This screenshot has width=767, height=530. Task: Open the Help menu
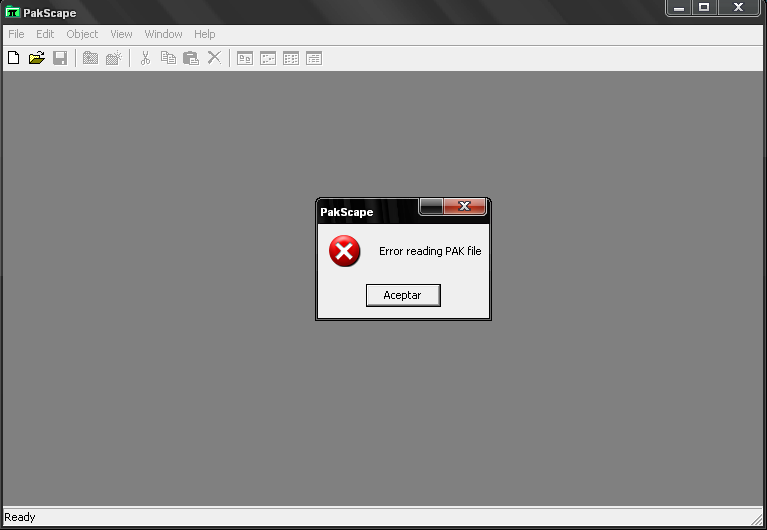click(204, 34)
